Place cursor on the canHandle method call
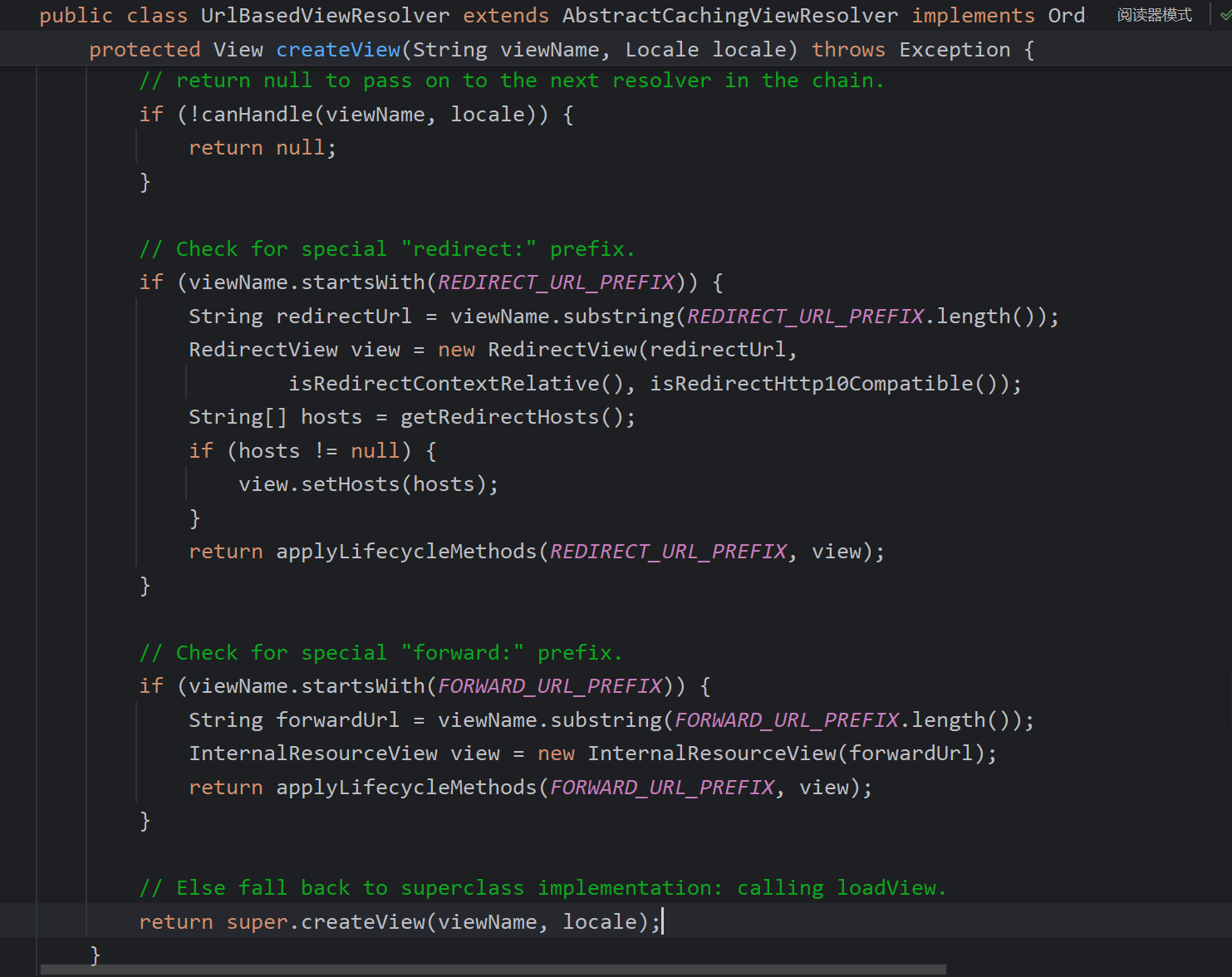This screenshot has height=977, width=1232. point(263,115)
